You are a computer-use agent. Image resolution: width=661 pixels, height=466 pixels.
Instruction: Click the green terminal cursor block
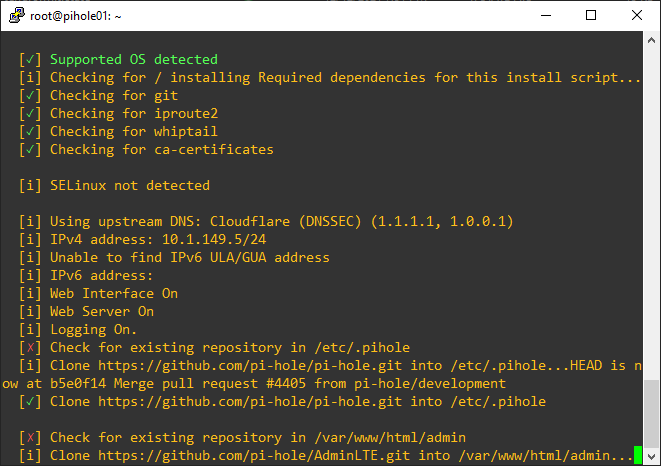pyautogui.click(x=638, y=456)
